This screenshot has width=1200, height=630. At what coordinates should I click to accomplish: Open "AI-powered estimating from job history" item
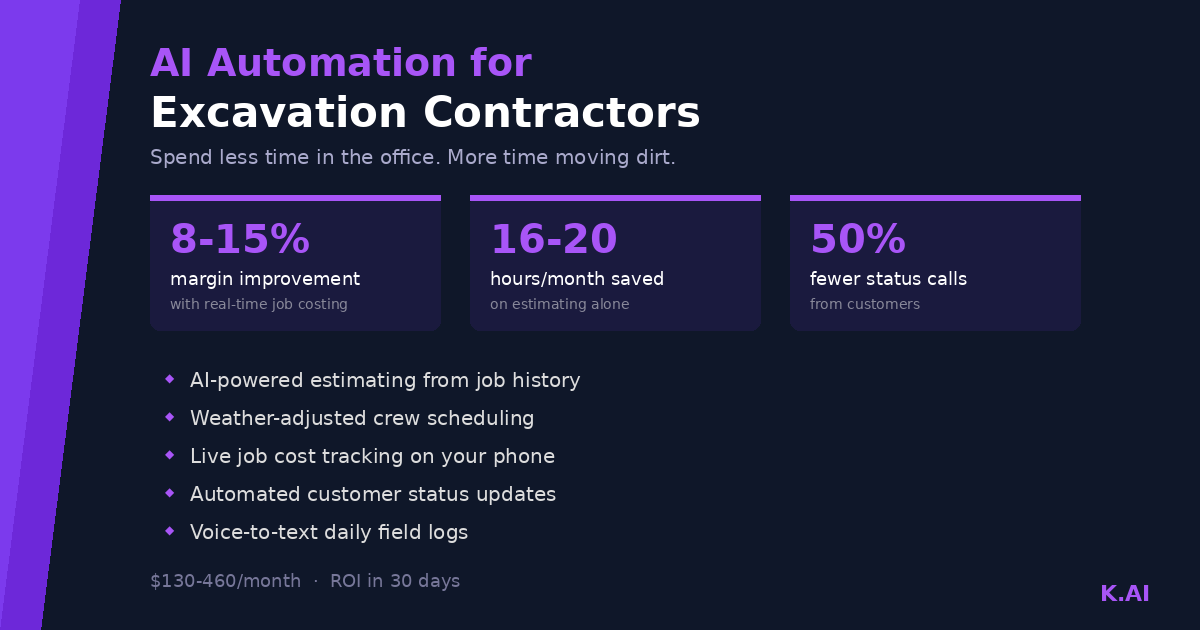click(x=385, y=381)
